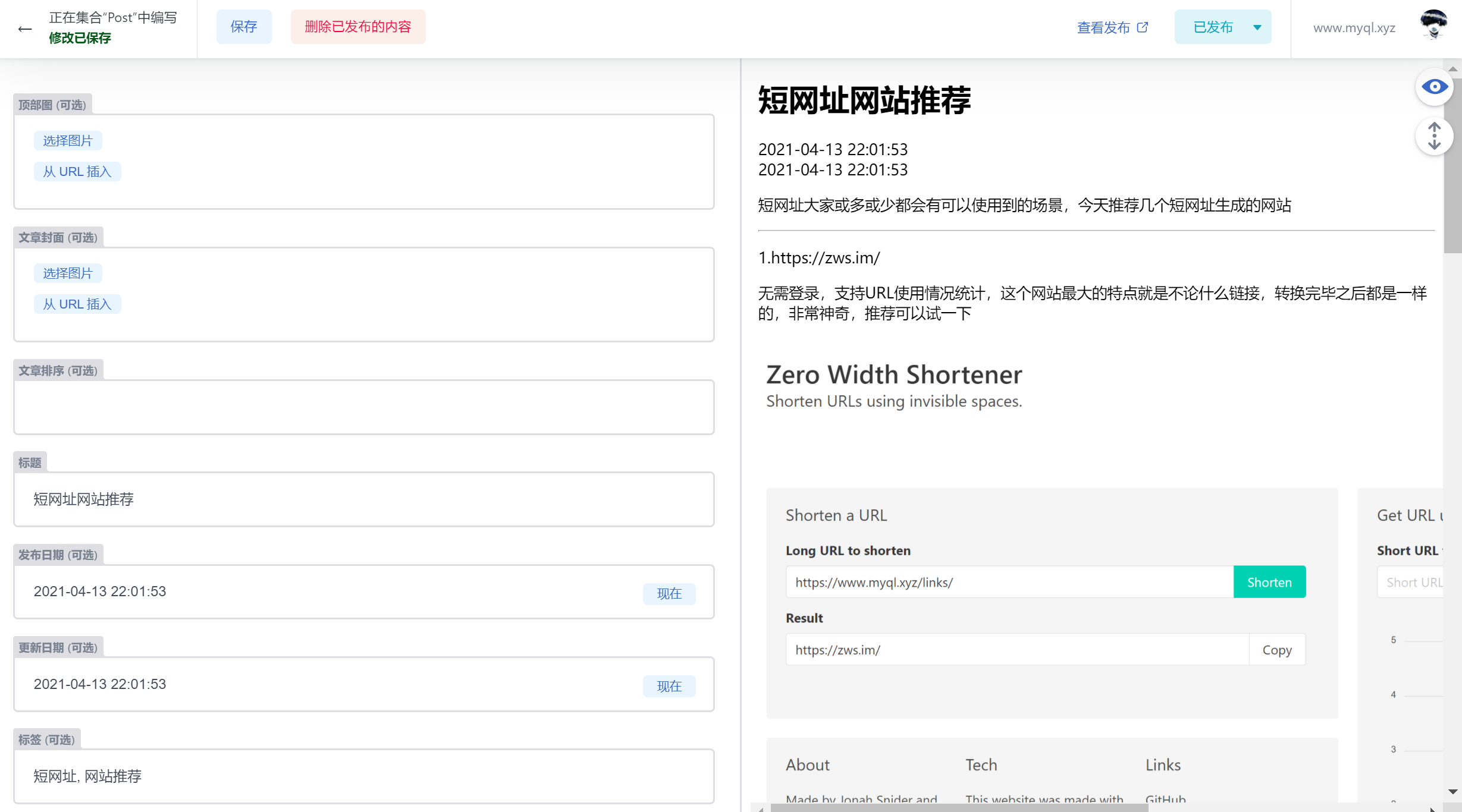Set 发布日期 to now with 现在

point(669,594)
